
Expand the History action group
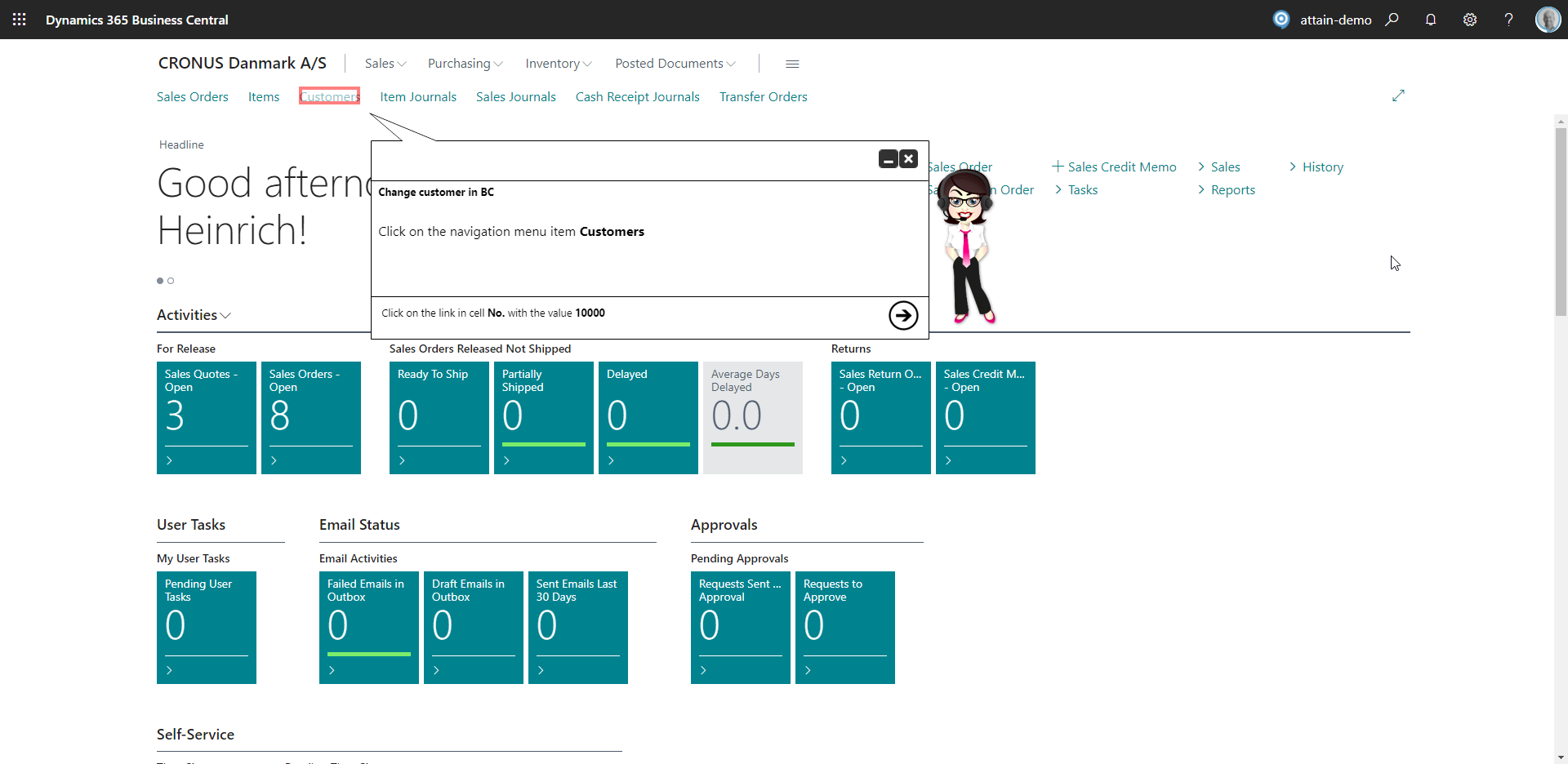(1316, 167)
